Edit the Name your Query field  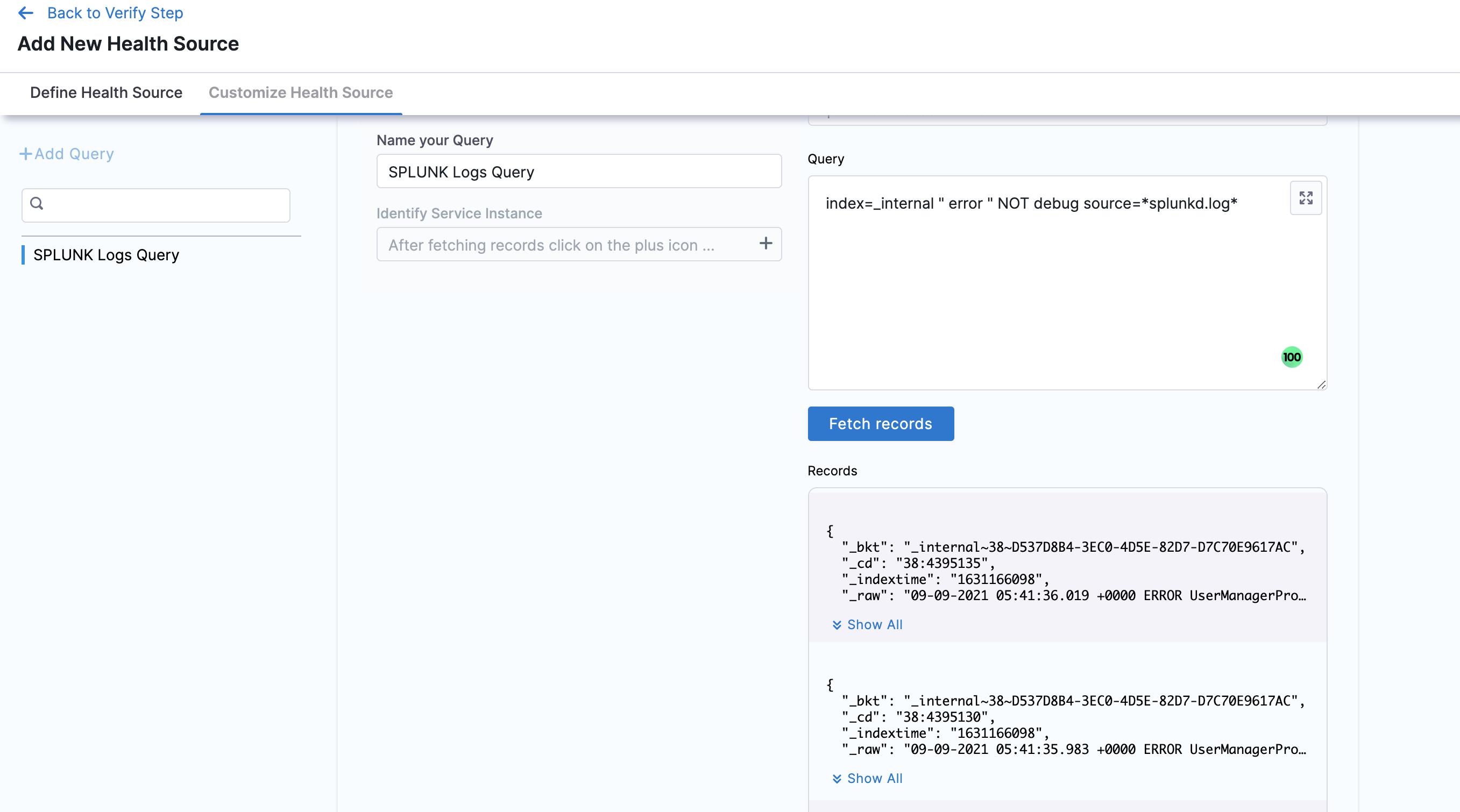pyautogui.click(x=579, y=171)
